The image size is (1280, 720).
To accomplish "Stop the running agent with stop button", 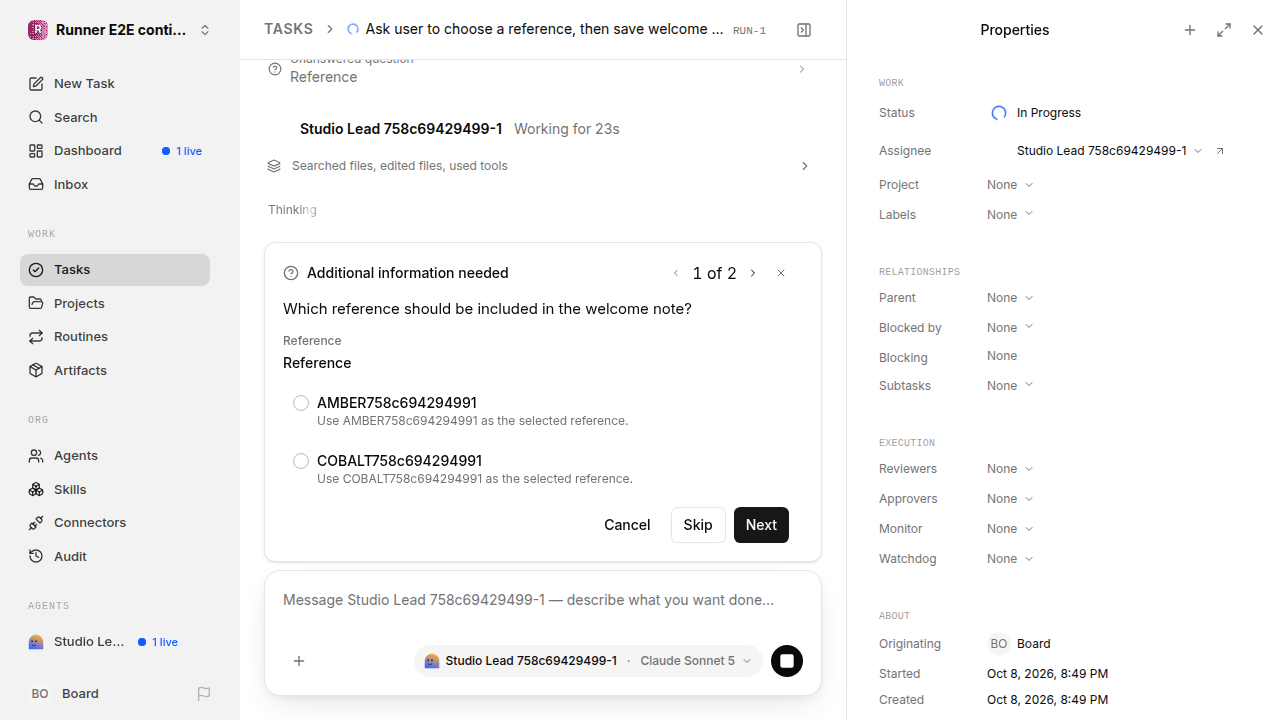I will (787, 661).
